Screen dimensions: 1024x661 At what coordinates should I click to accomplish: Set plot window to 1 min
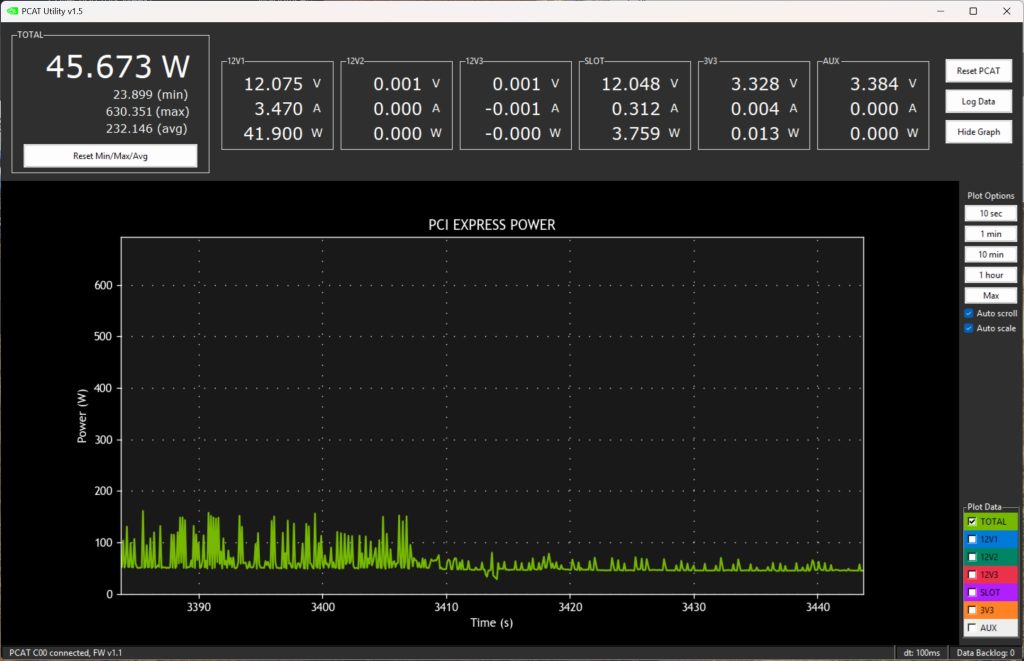click(x=990, y=233)
